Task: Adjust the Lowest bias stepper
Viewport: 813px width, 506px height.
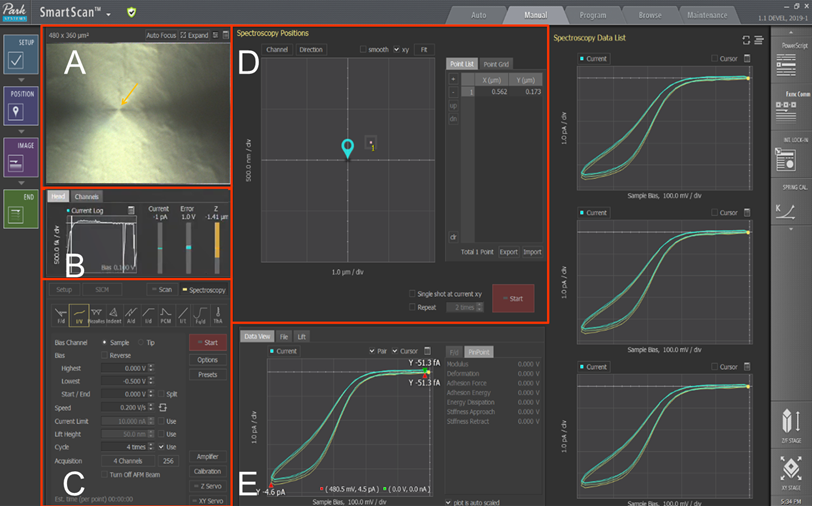Action: 151,381
